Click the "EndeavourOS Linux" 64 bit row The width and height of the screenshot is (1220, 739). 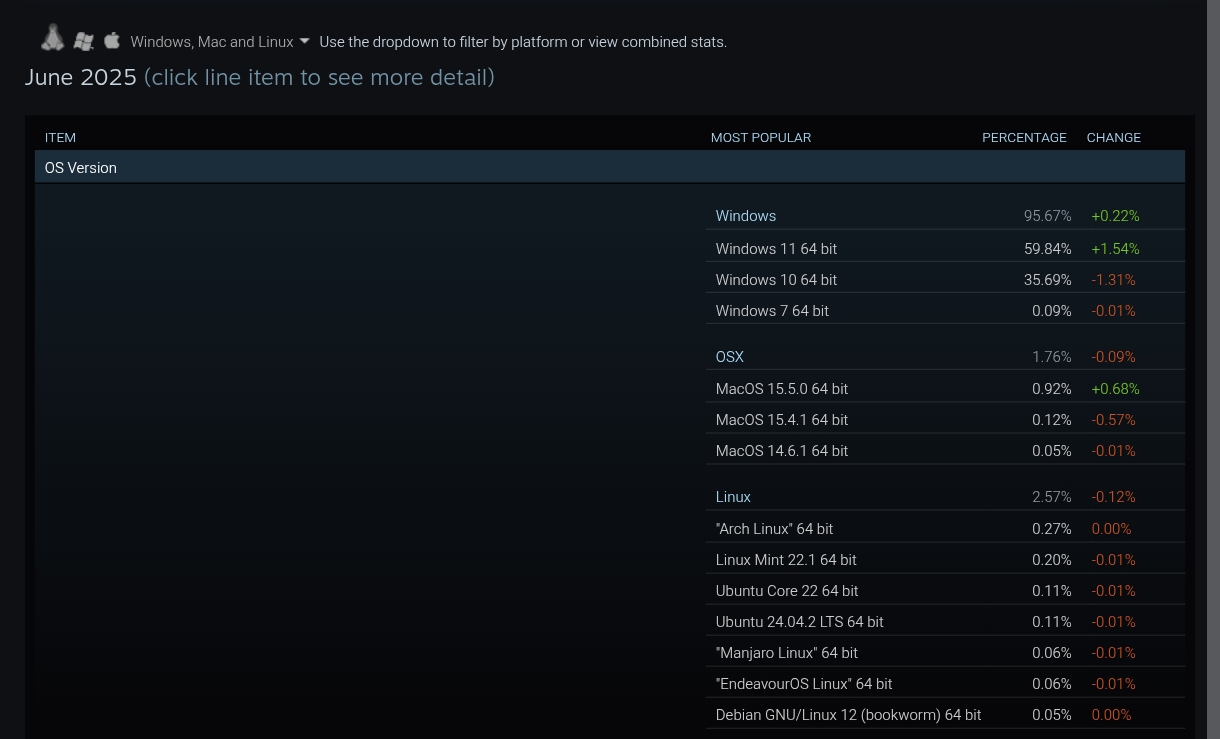945,683
